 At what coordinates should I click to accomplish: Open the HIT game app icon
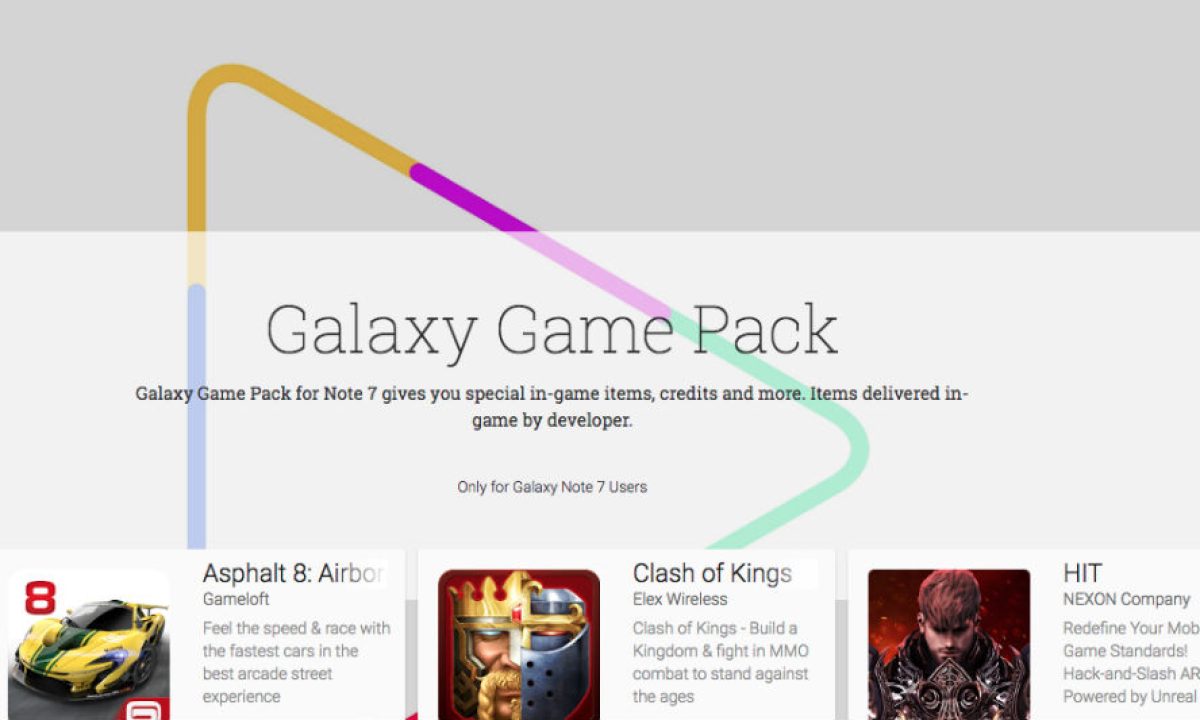click(949, 645)
